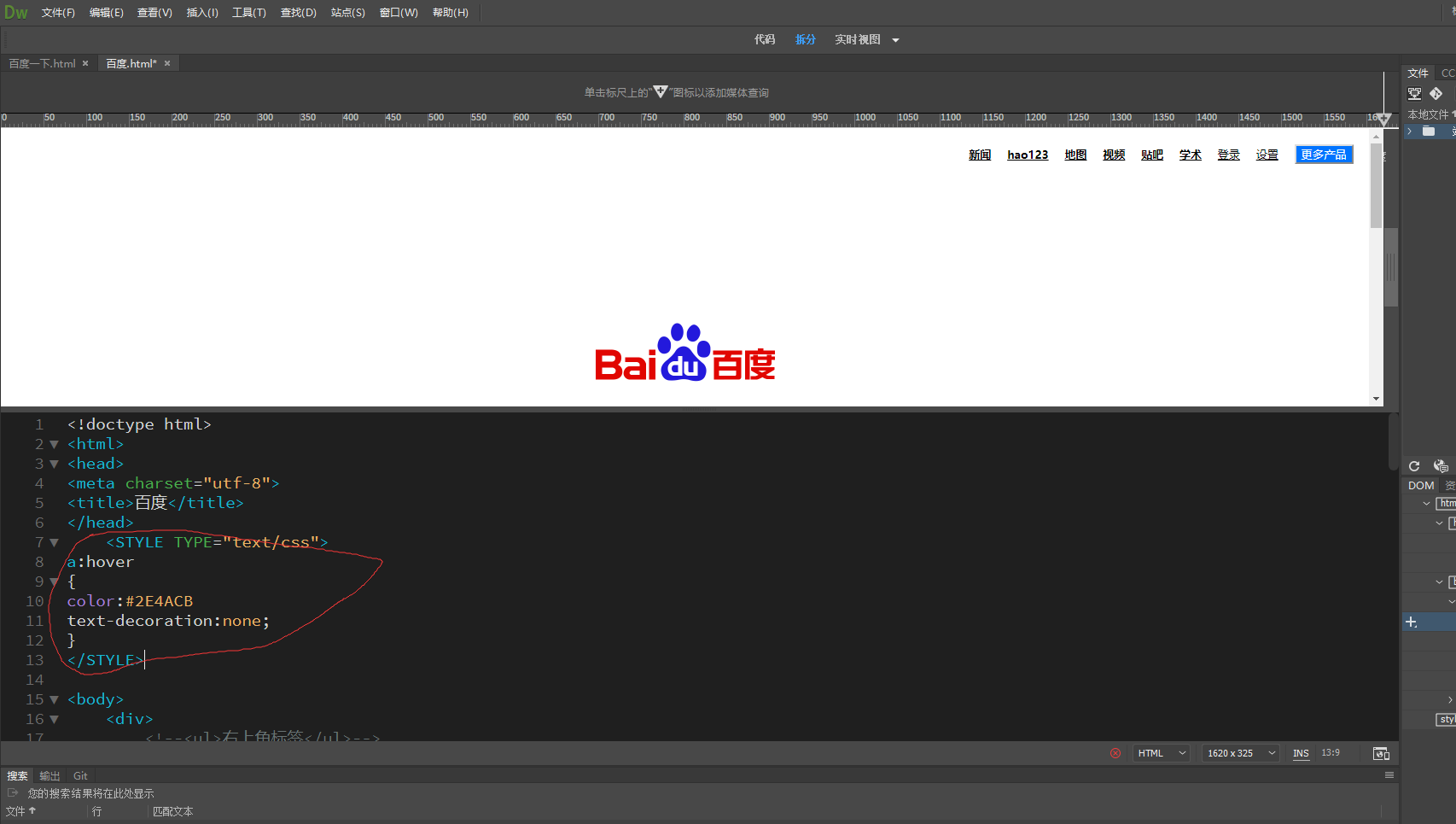Open the 站点(S) menu

pyautogui.click(x=348, y=13)
